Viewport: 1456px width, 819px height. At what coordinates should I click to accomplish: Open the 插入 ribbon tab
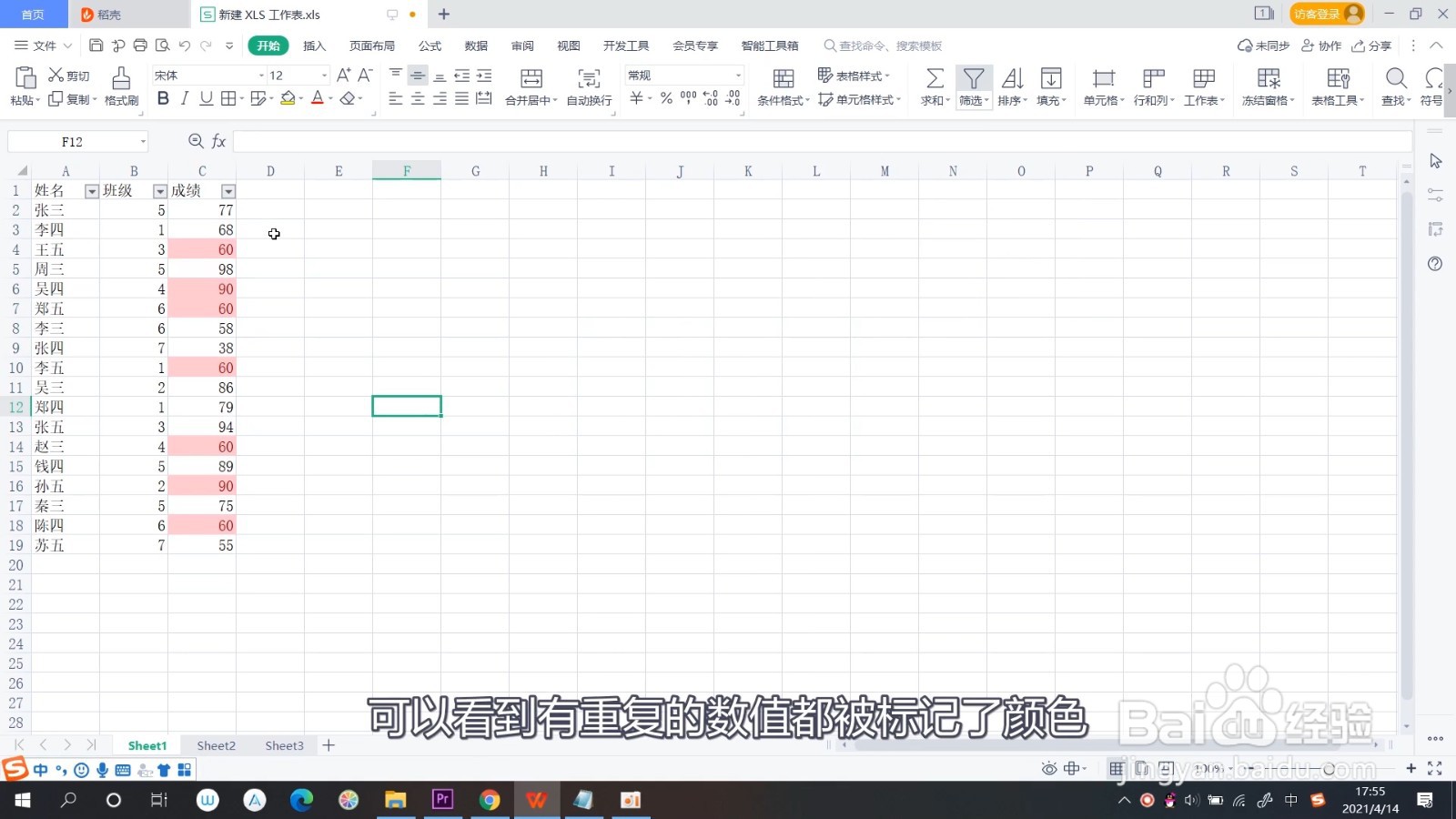click(314, 45)
